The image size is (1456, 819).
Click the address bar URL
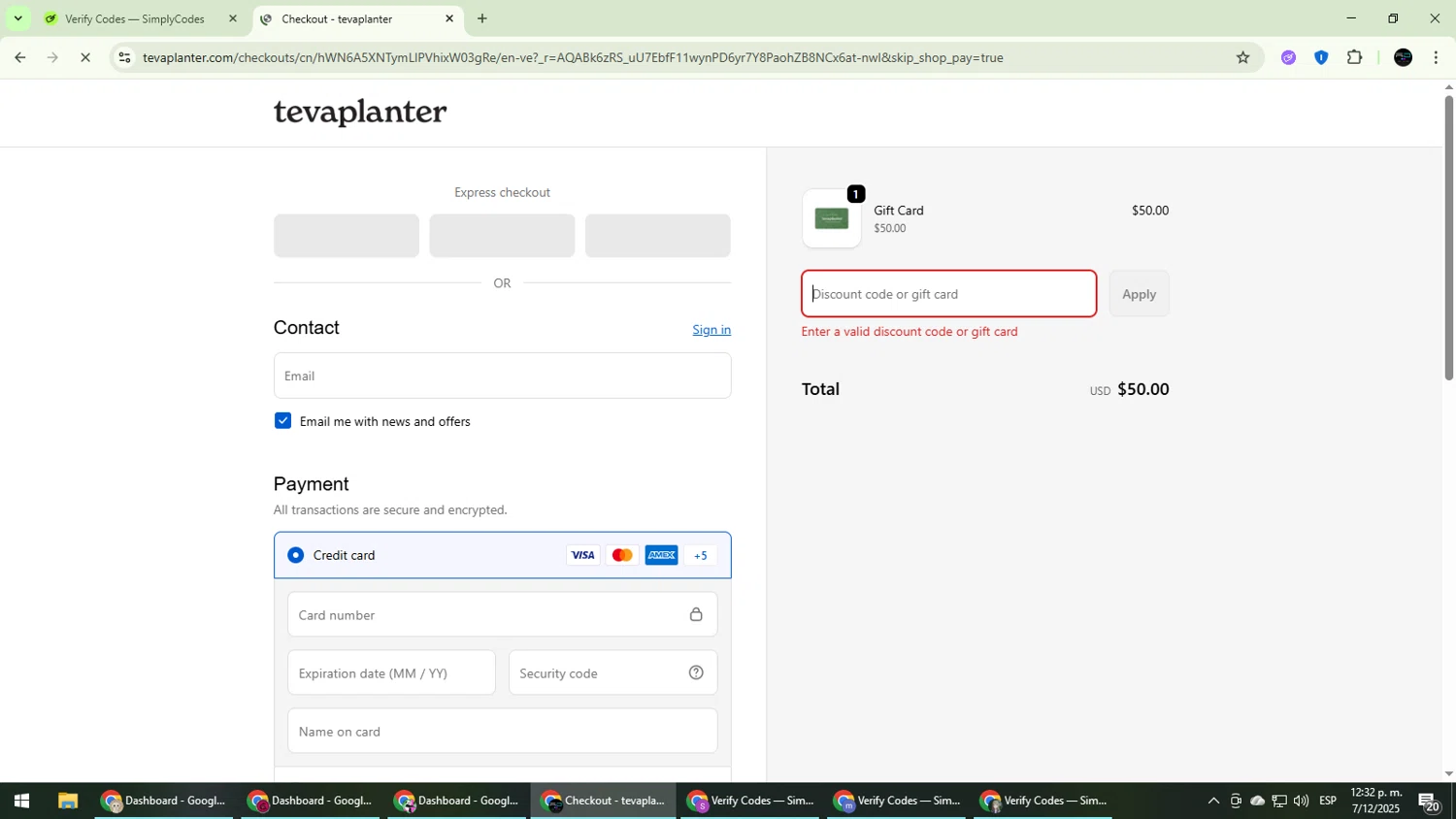[x=573, y=57]
